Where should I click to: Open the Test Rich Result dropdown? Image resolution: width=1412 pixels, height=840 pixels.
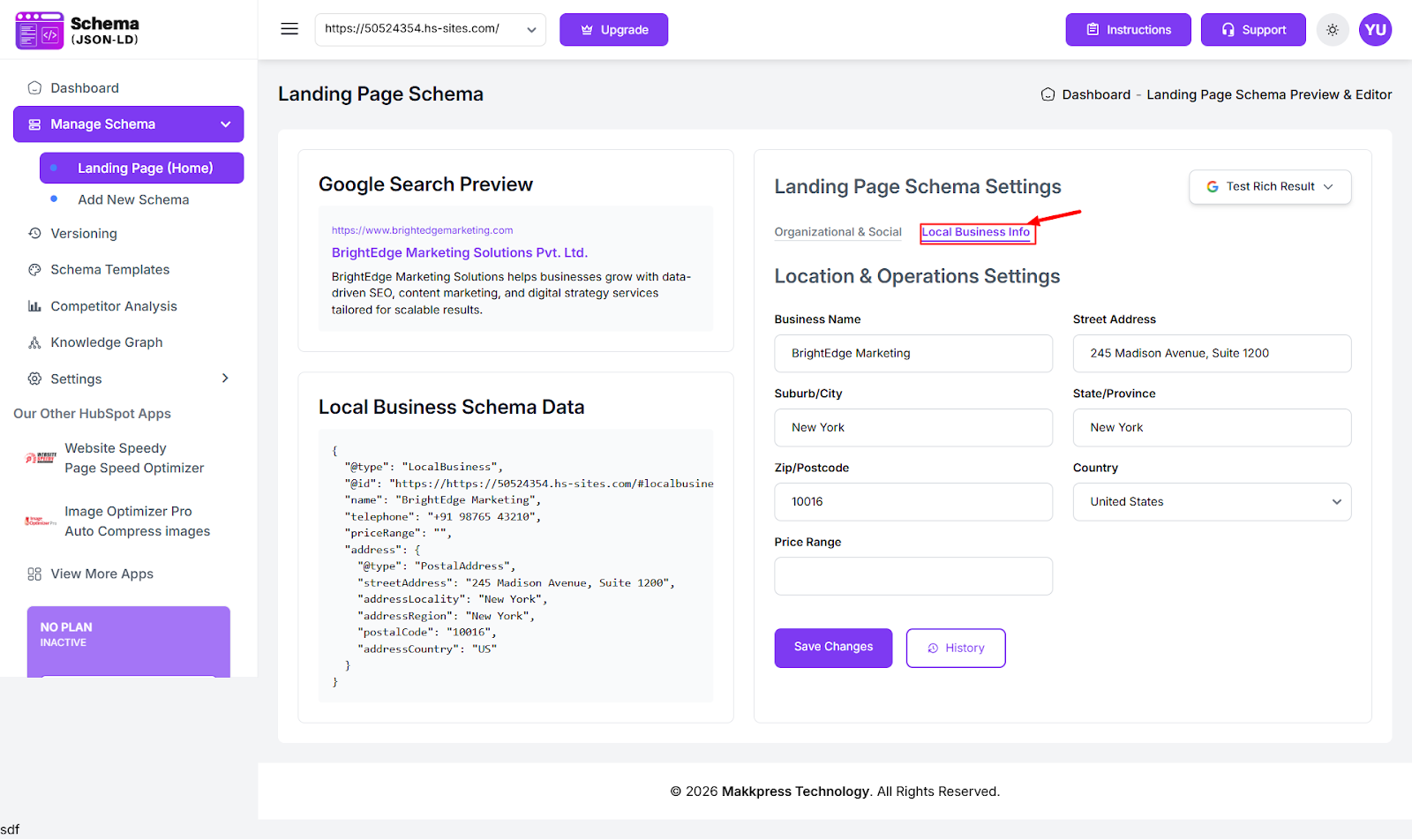tap(1269, 187)
